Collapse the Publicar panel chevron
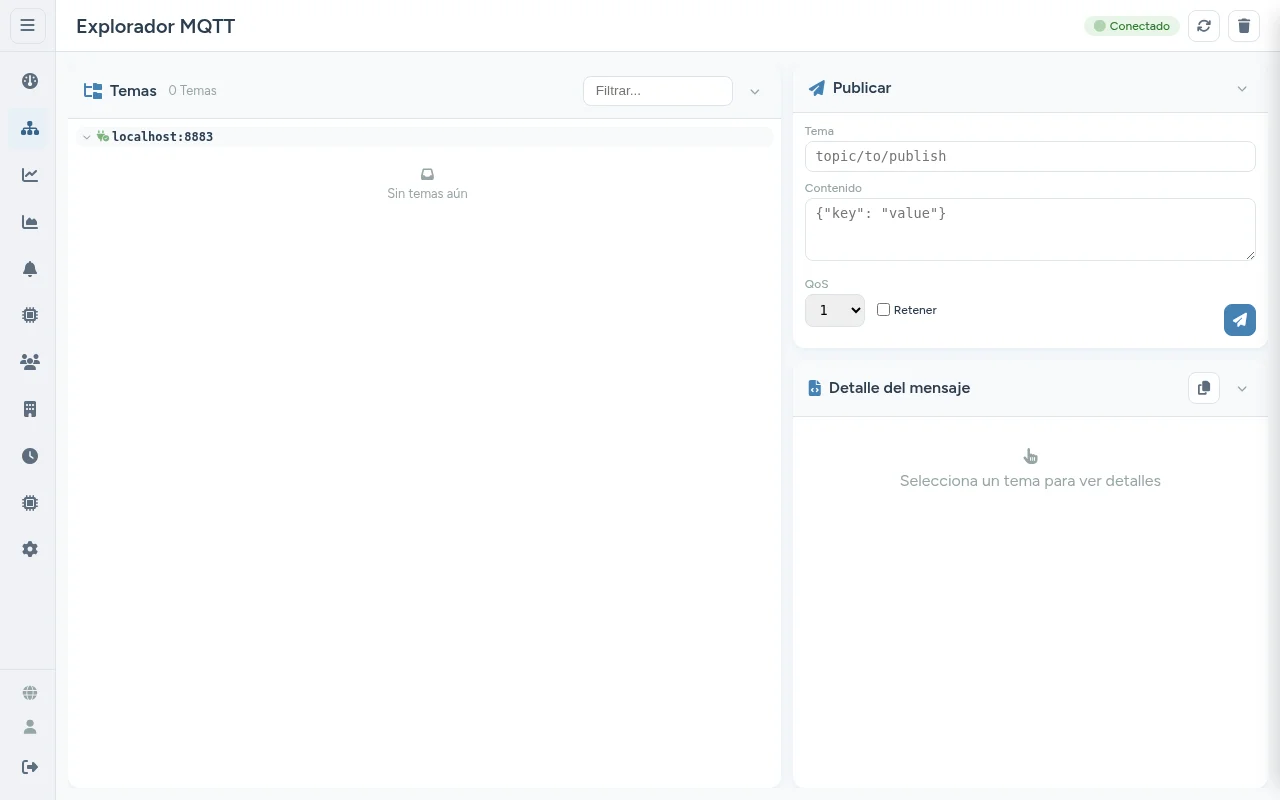The height and width of the screenshot is (800, 1280). tap(1242, 88)
